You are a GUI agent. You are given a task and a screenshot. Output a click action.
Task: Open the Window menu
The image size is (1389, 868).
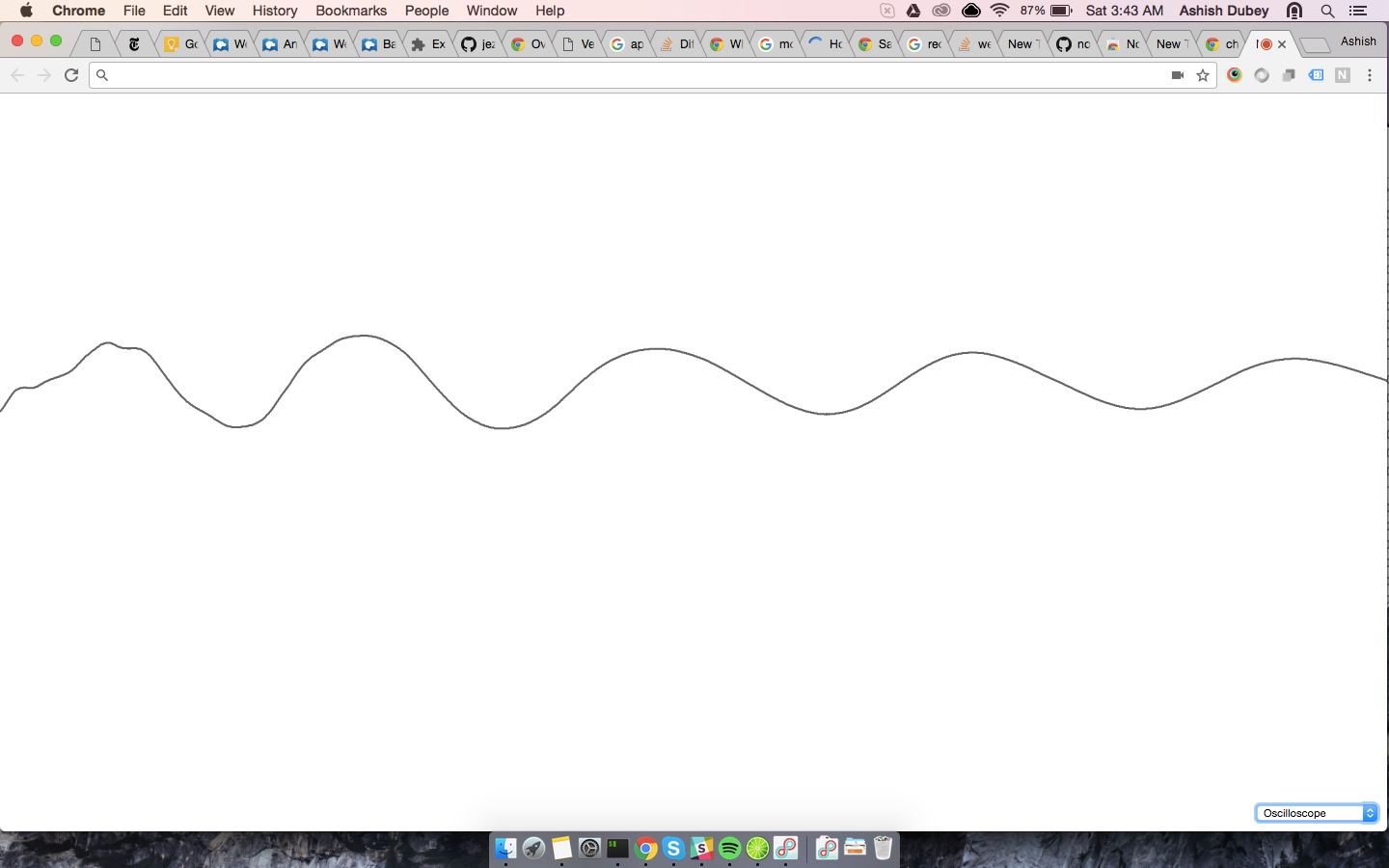[492, 11]
